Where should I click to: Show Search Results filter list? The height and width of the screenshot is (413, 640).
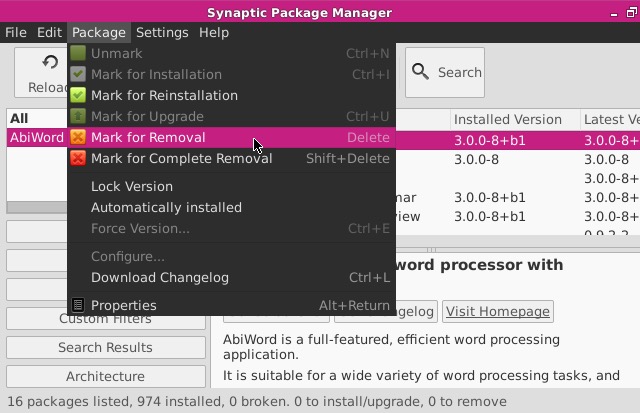point(105,347)
